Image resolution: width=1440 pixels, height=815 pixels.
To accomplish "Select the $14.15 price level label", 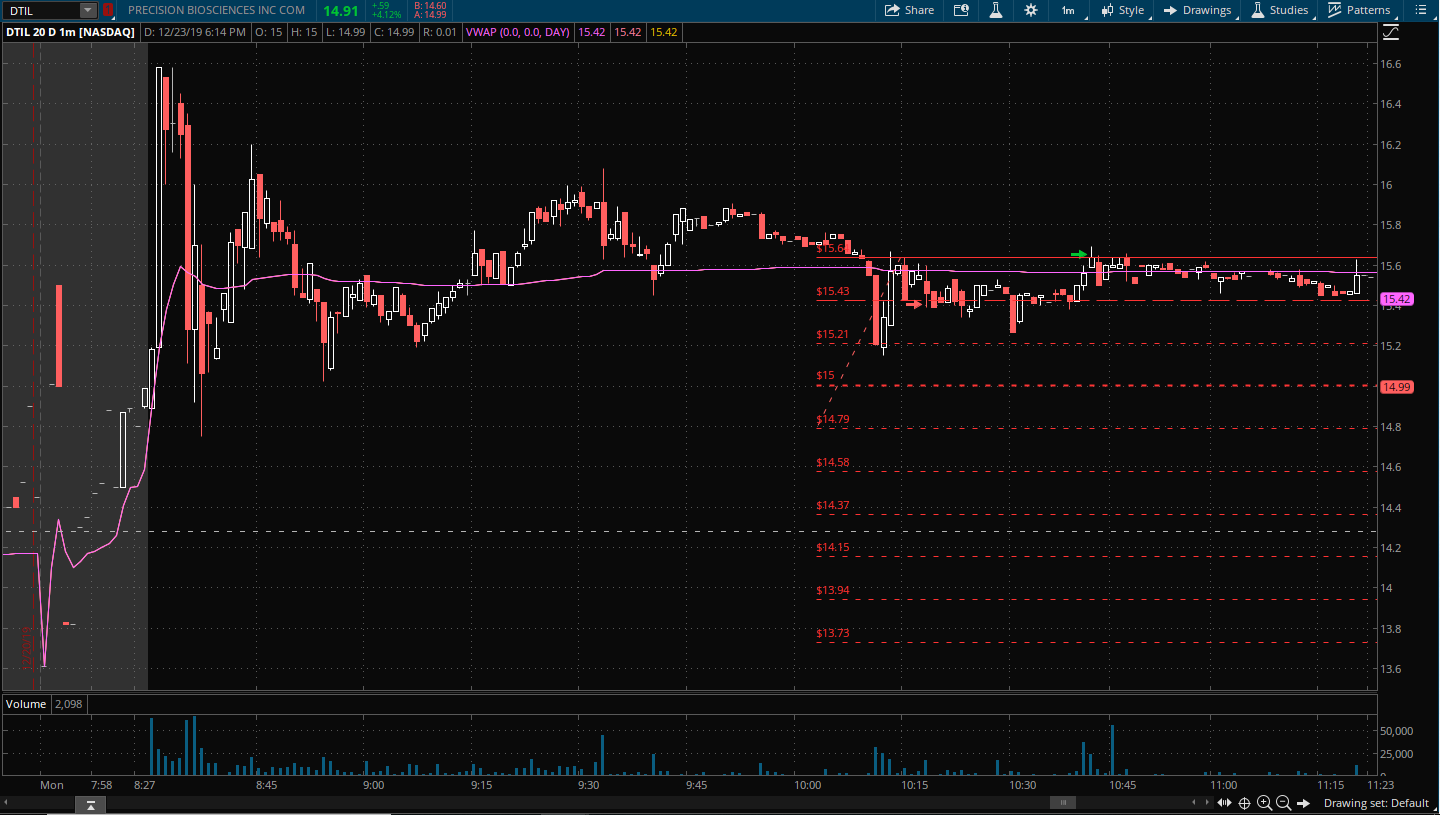I will click(x=833, y=547).
